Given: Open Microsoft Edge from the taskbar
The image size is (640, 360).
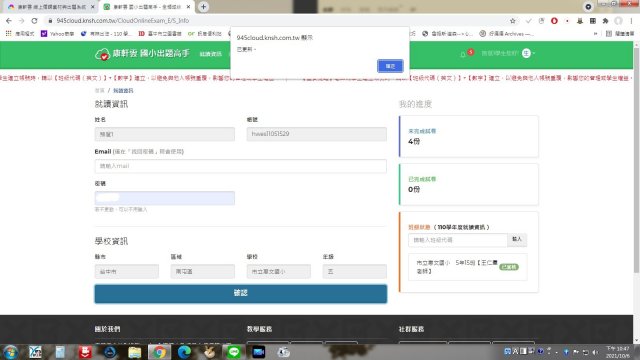Looking at the screenshot, I should (x=184, y=352).
